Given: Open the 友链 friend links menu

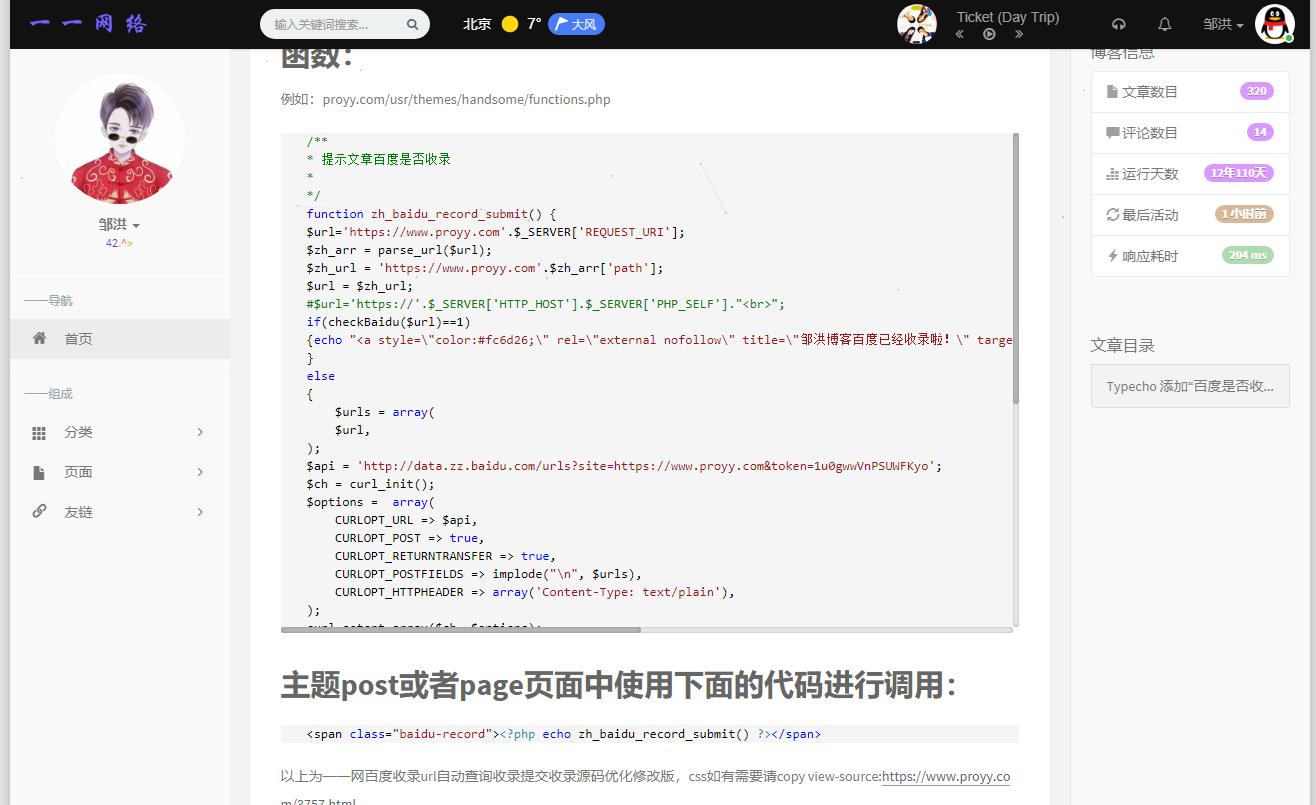Looking at the screenshot, I should (120, 512).
